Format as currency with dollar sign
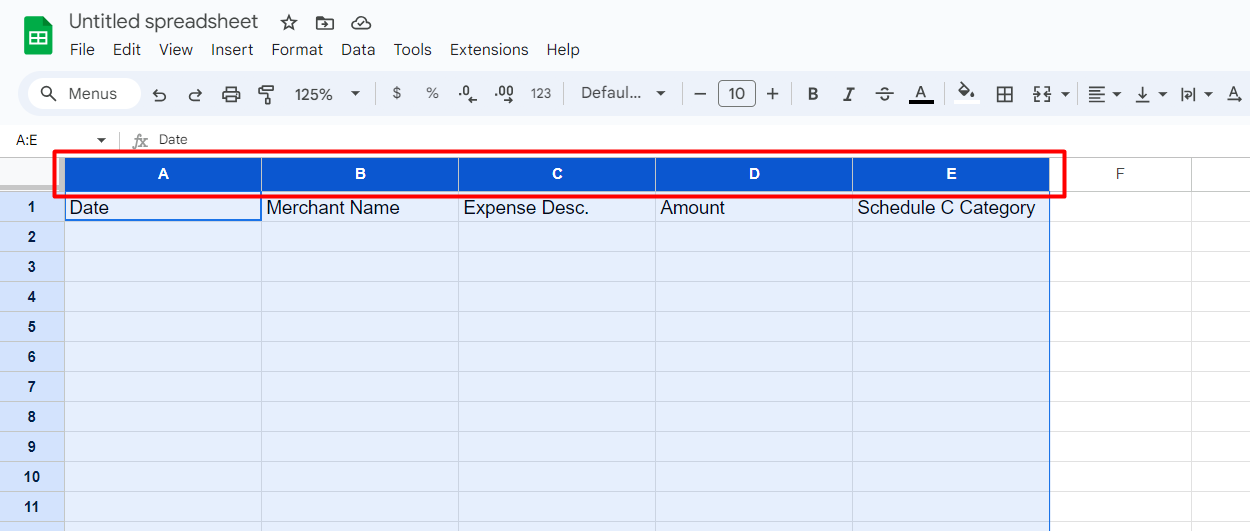This screenshot has width=1250, height=531. click(397, 93)
